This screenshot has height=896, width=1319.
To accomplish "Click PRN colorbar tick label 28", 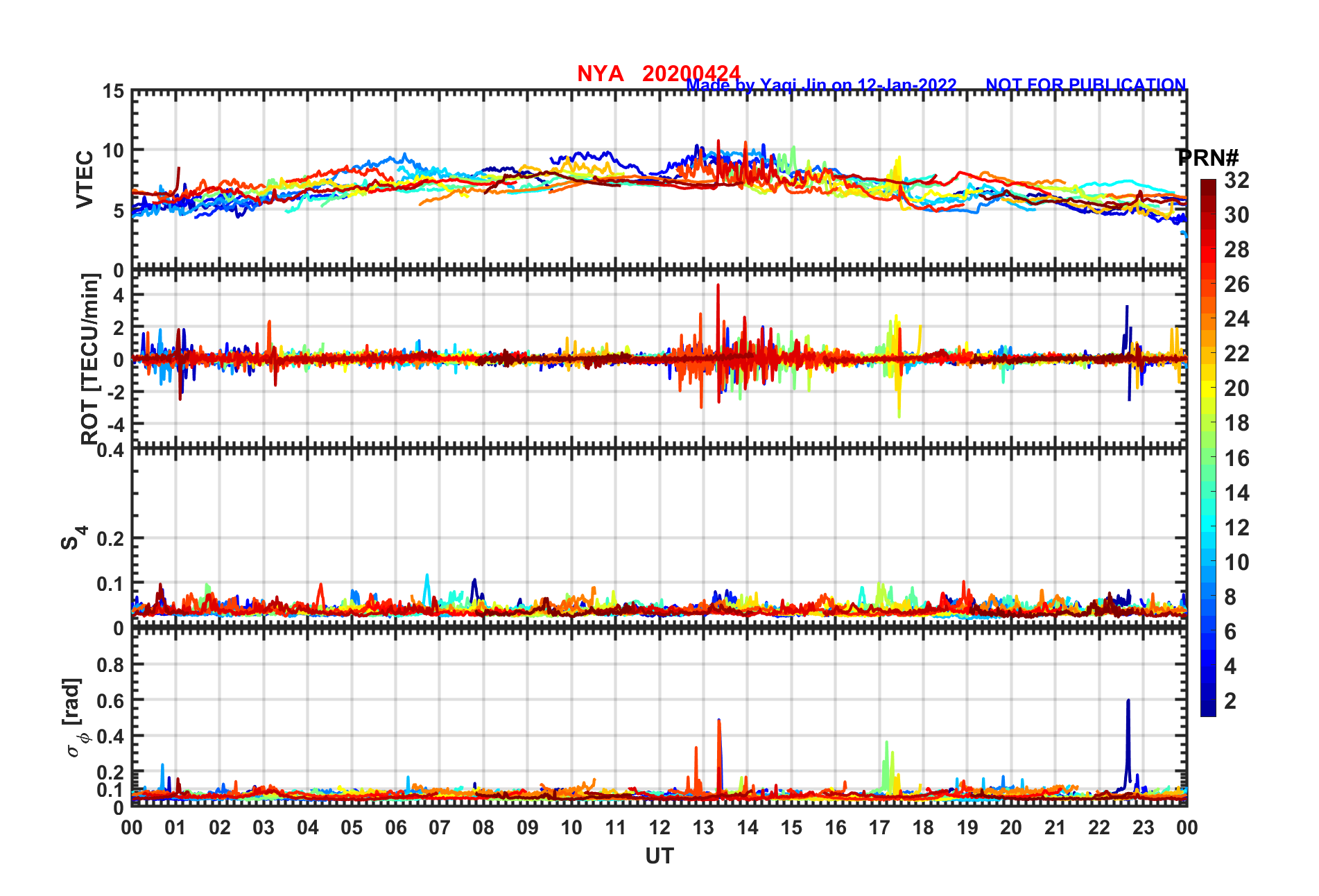I will [1237, 250].
